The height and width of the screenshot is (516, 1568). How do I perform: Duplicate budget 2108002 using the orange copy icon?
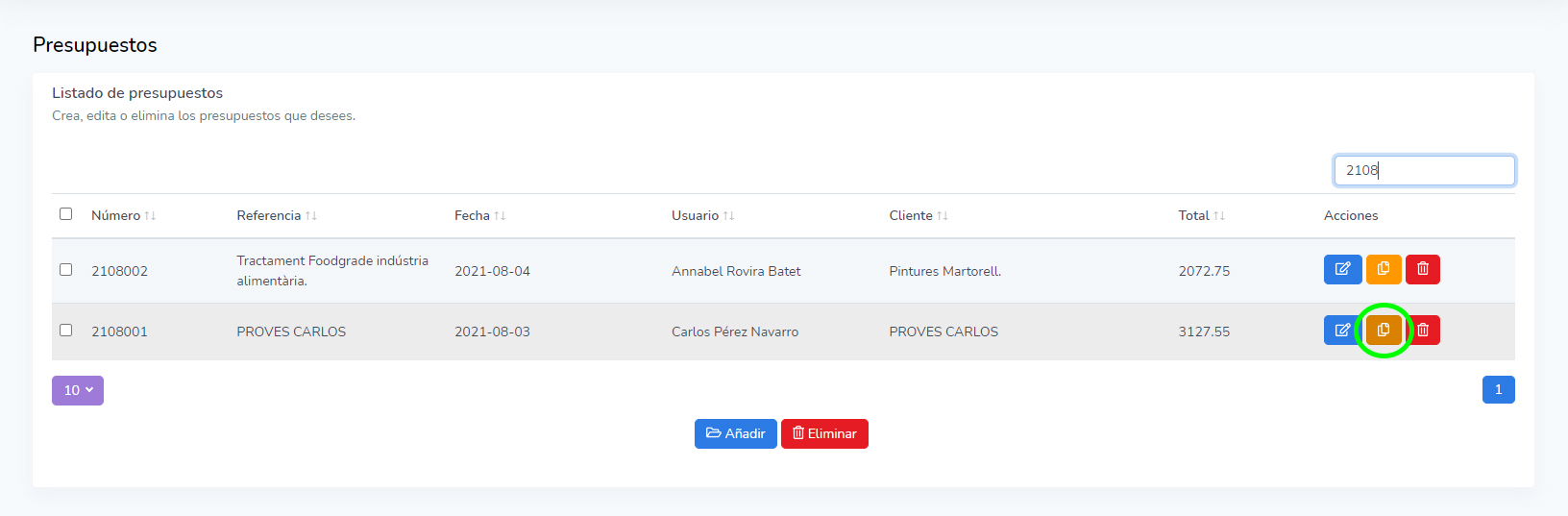click(x=1384, y=269)
